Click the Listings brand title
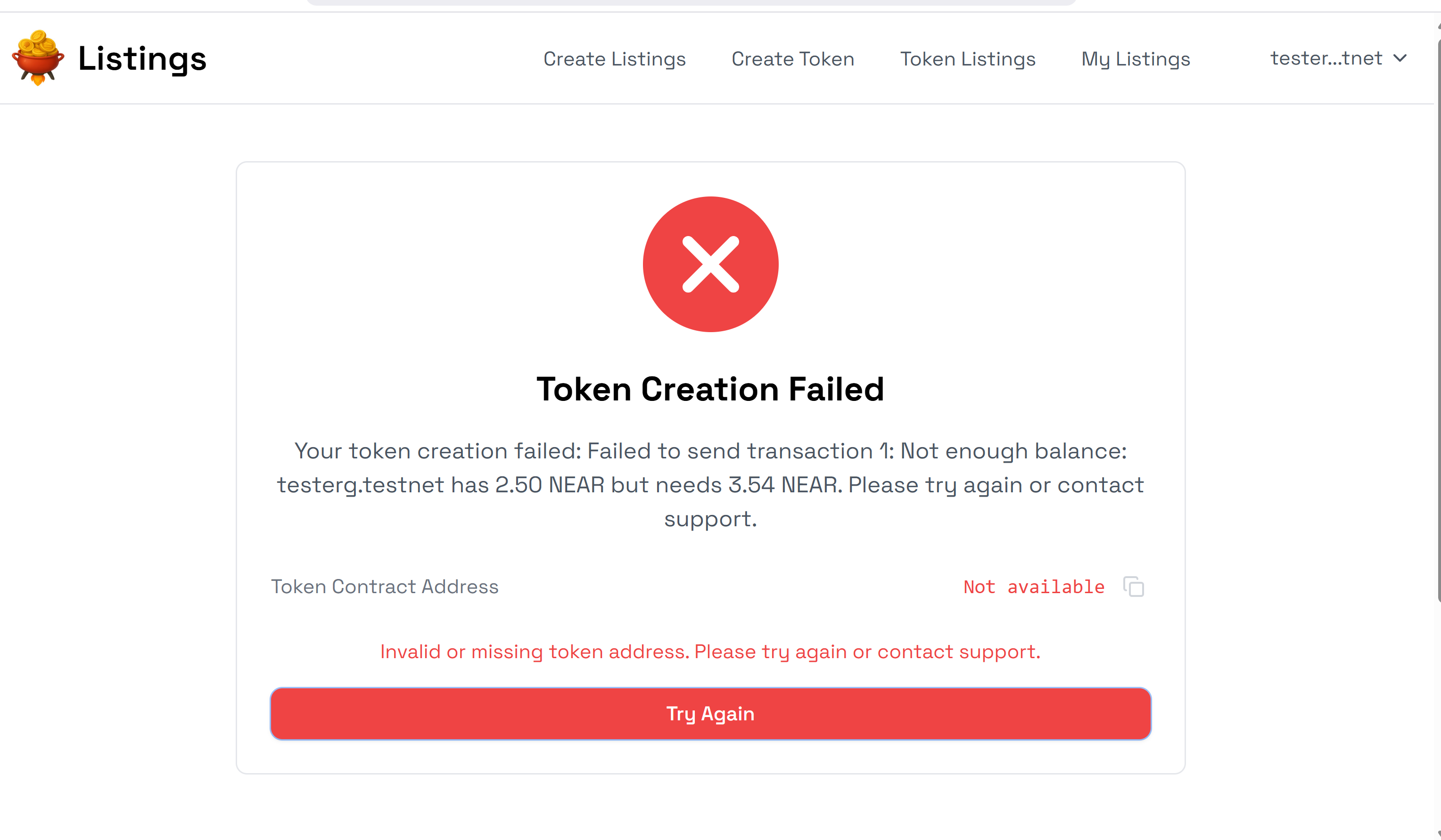 142,58
